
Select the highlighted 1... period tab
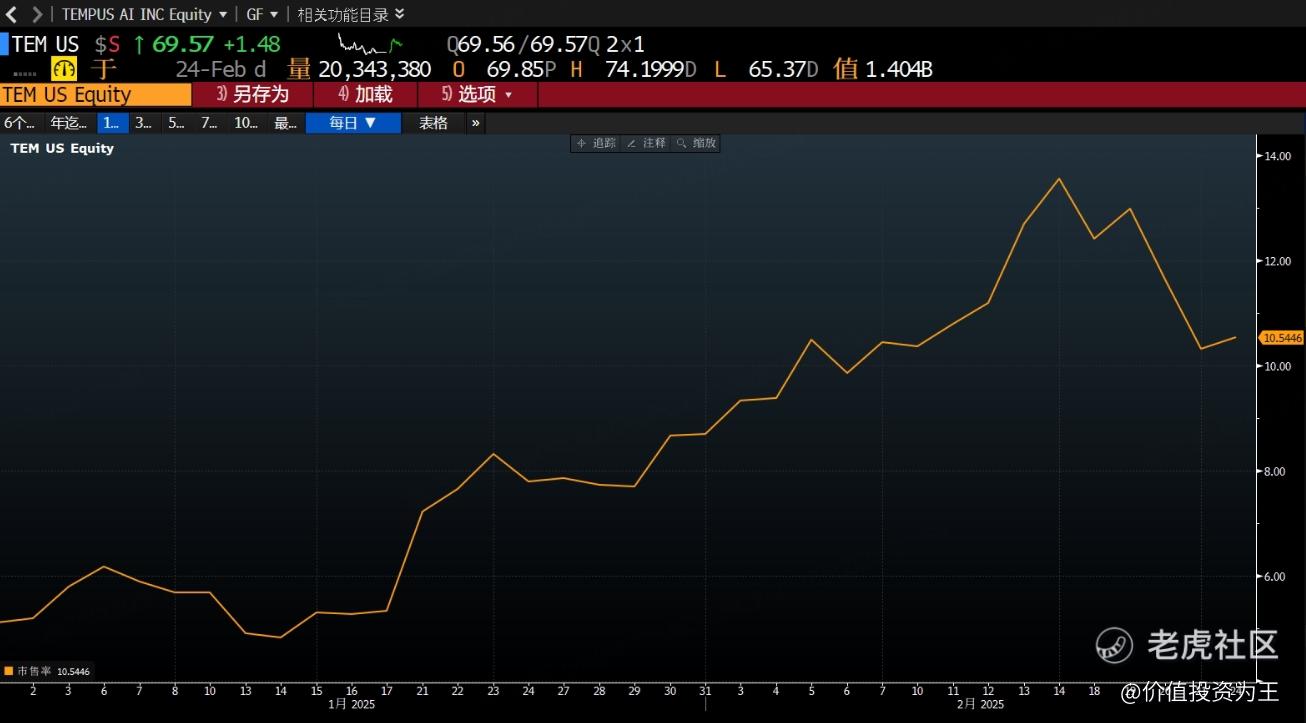(x=111, y=123)
